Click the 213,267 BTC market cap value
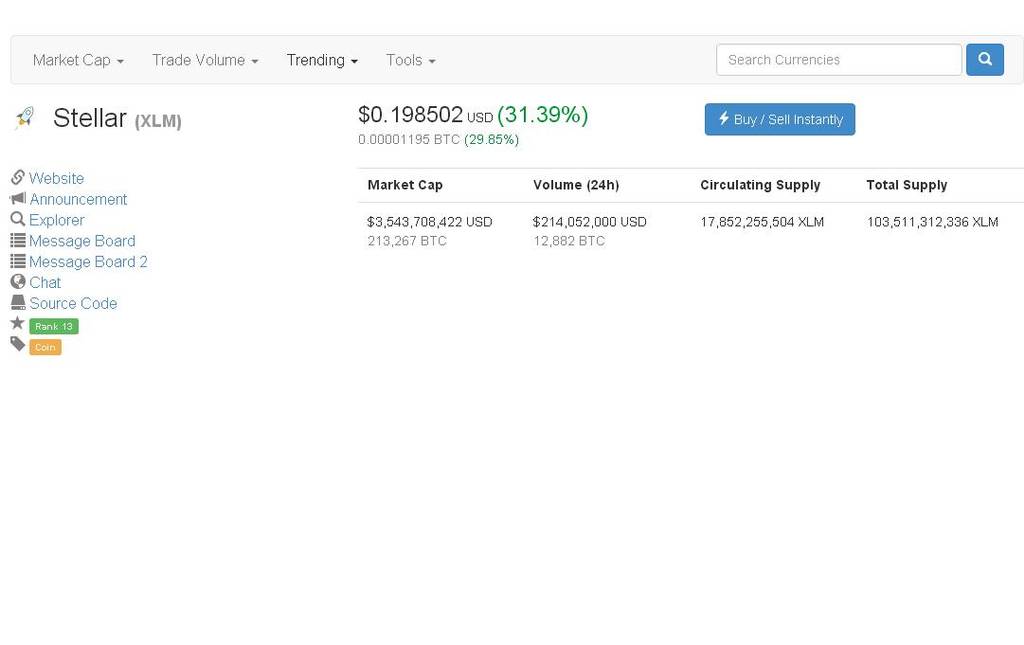This screenshot has width=1024, height=645. [407, 241]
